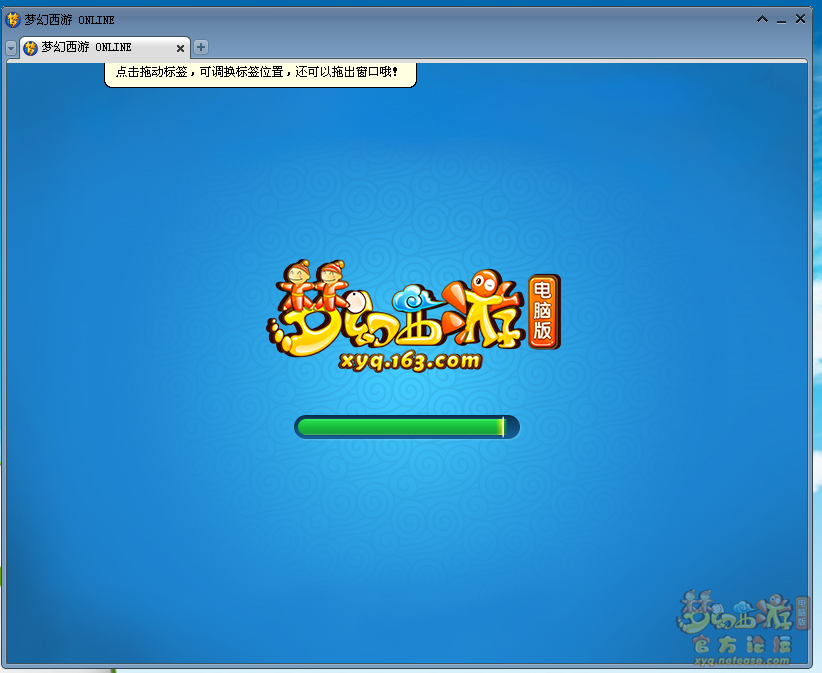Click the green loading progress bar
The width and height of the screenshot is (822, 673).
[407, 427]
